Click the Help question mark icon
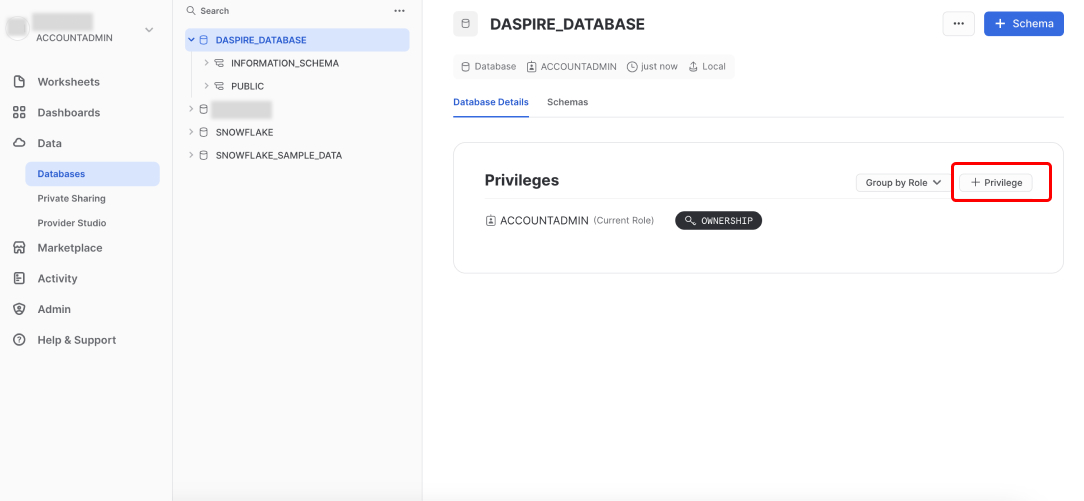 click(x=19, y=340)
